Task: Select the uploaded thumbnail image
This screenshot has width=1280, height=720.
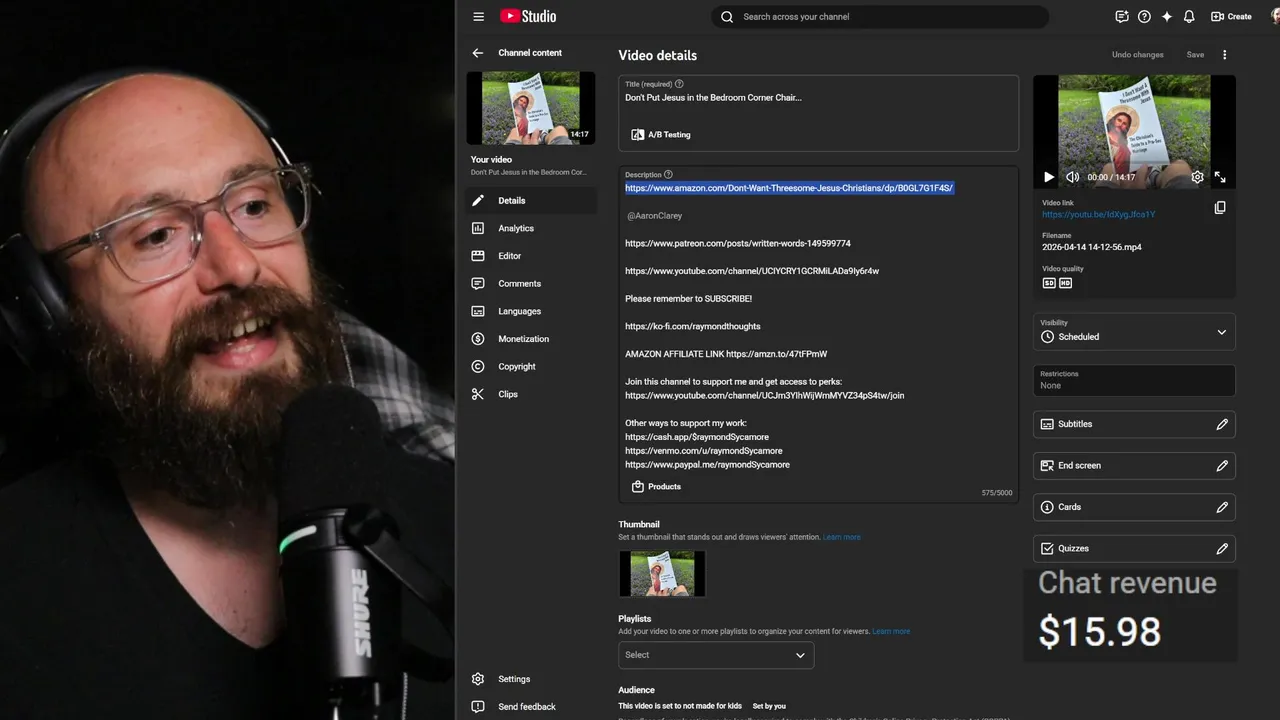Action: tap(662, 574)
